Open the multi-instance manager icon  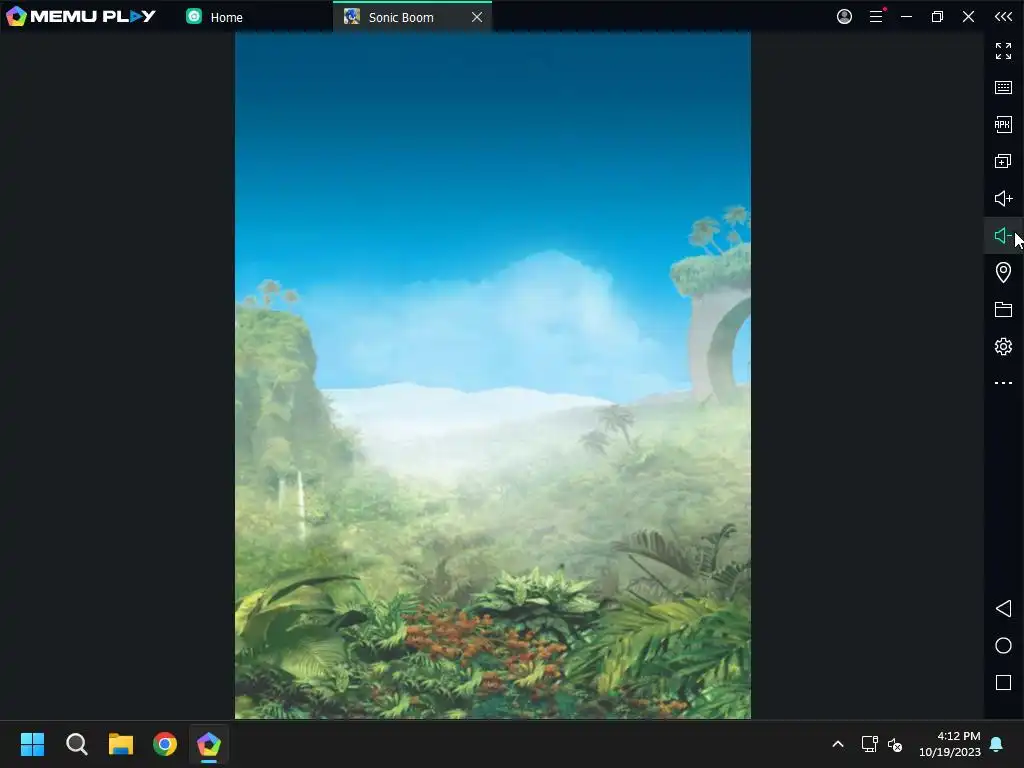[x=1003, y=161]
